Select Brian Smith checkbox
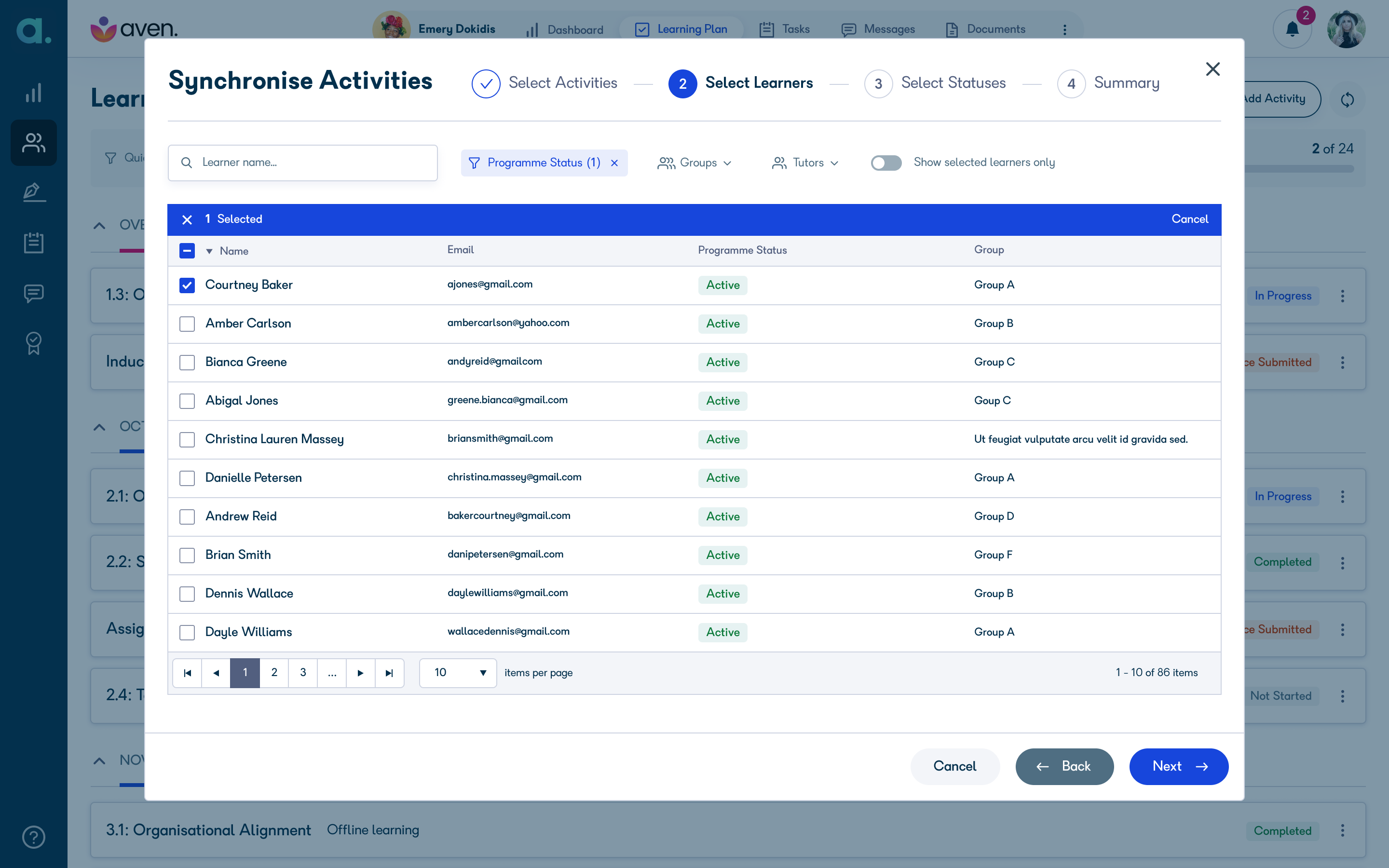The image size is (1389, 868). point(187,555)
